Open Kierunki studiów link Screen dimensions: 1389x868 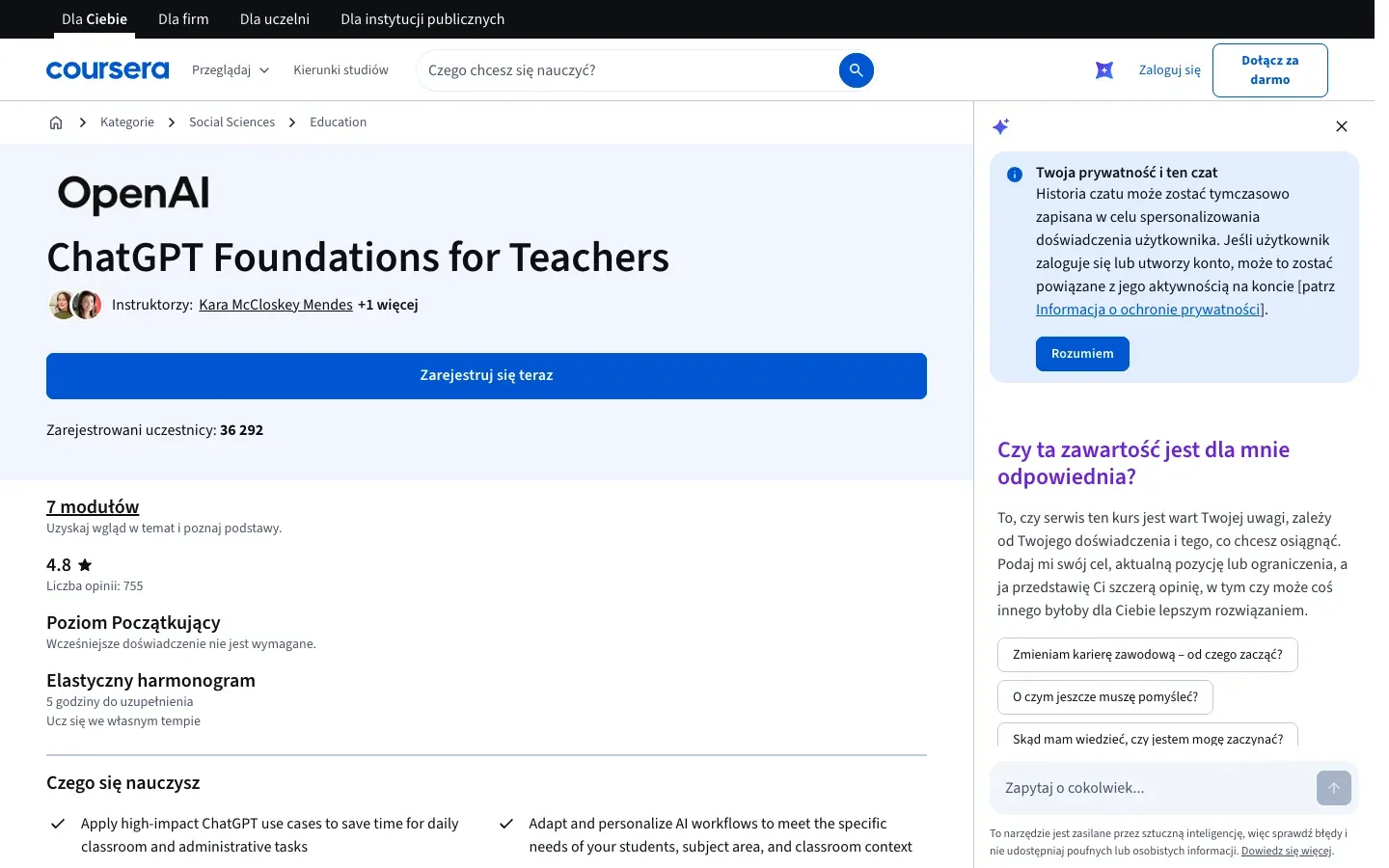pos(340,70)
